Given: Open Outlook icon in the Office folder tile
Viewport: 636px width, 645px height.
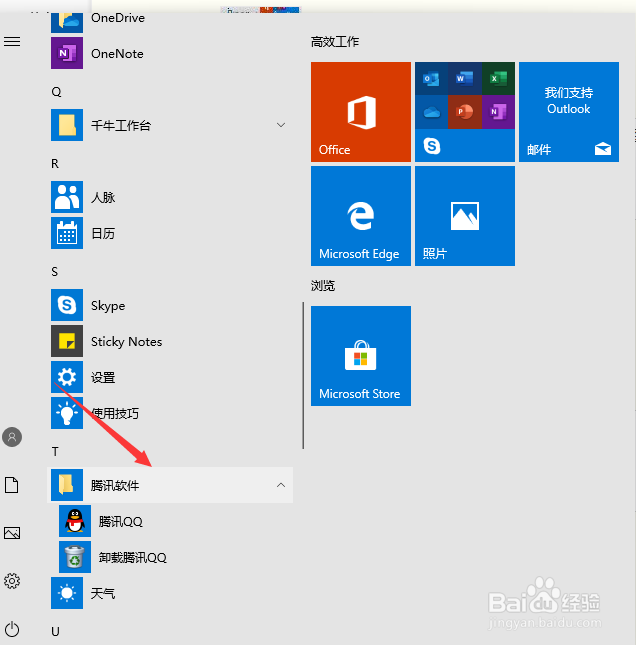Looking at the screenshot, I should point(431,79).
